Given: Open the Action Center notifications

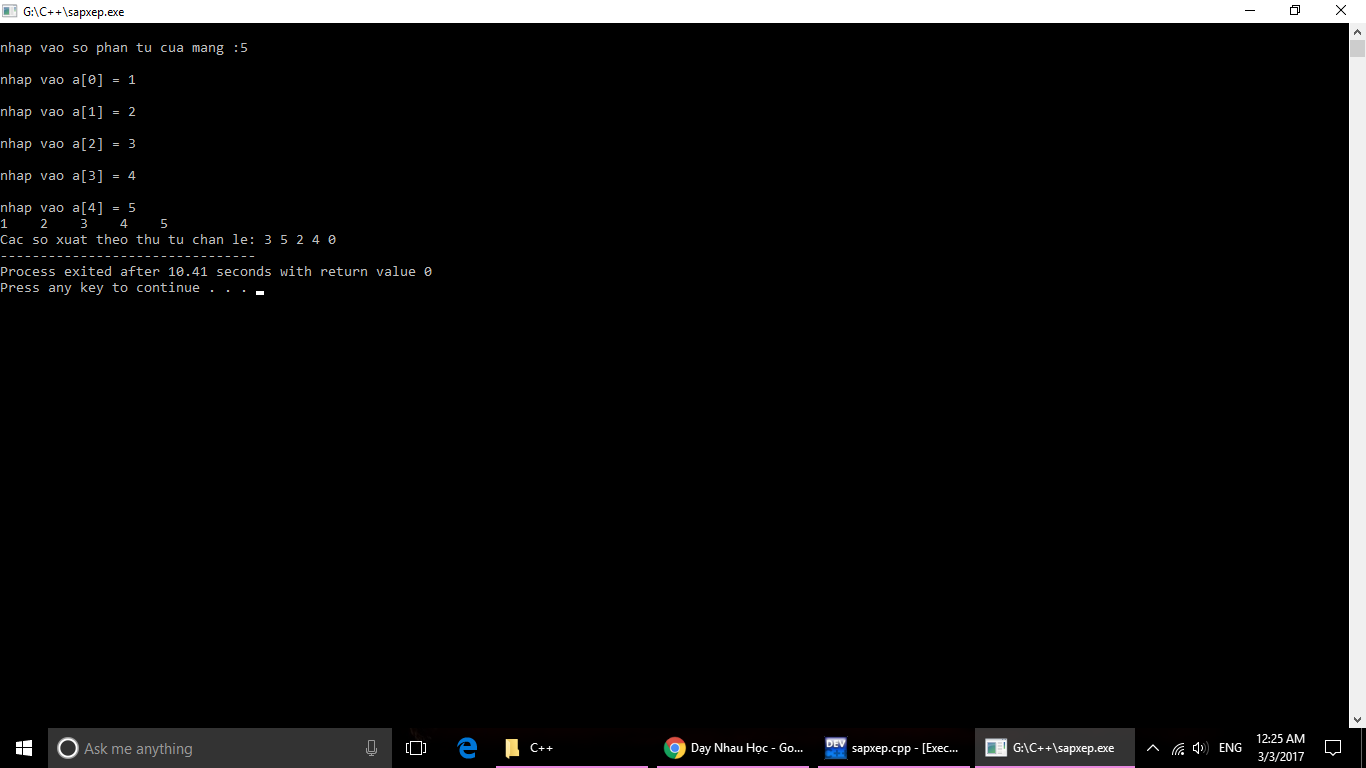Looking at the screenshot, I should point(1332,748).
